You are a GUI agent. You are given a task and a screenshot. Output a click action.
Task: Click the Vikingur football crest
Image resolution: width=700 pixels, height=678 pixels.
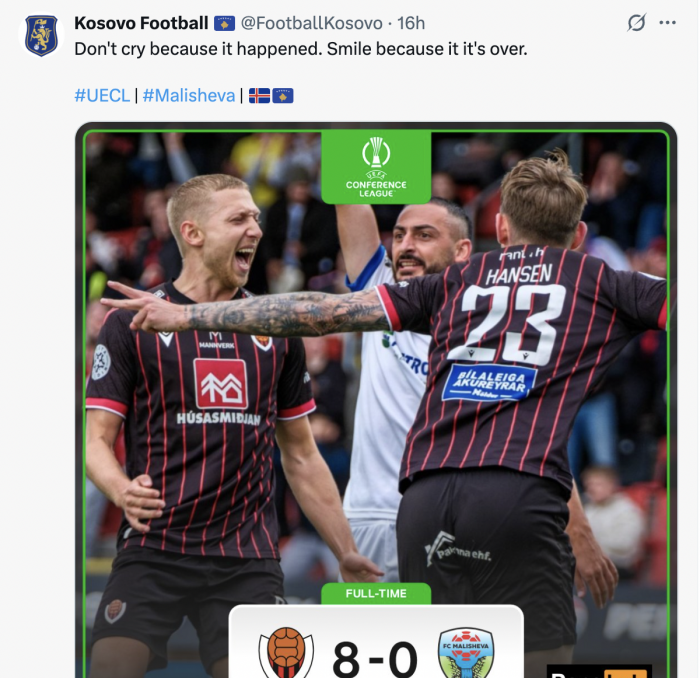286,653
